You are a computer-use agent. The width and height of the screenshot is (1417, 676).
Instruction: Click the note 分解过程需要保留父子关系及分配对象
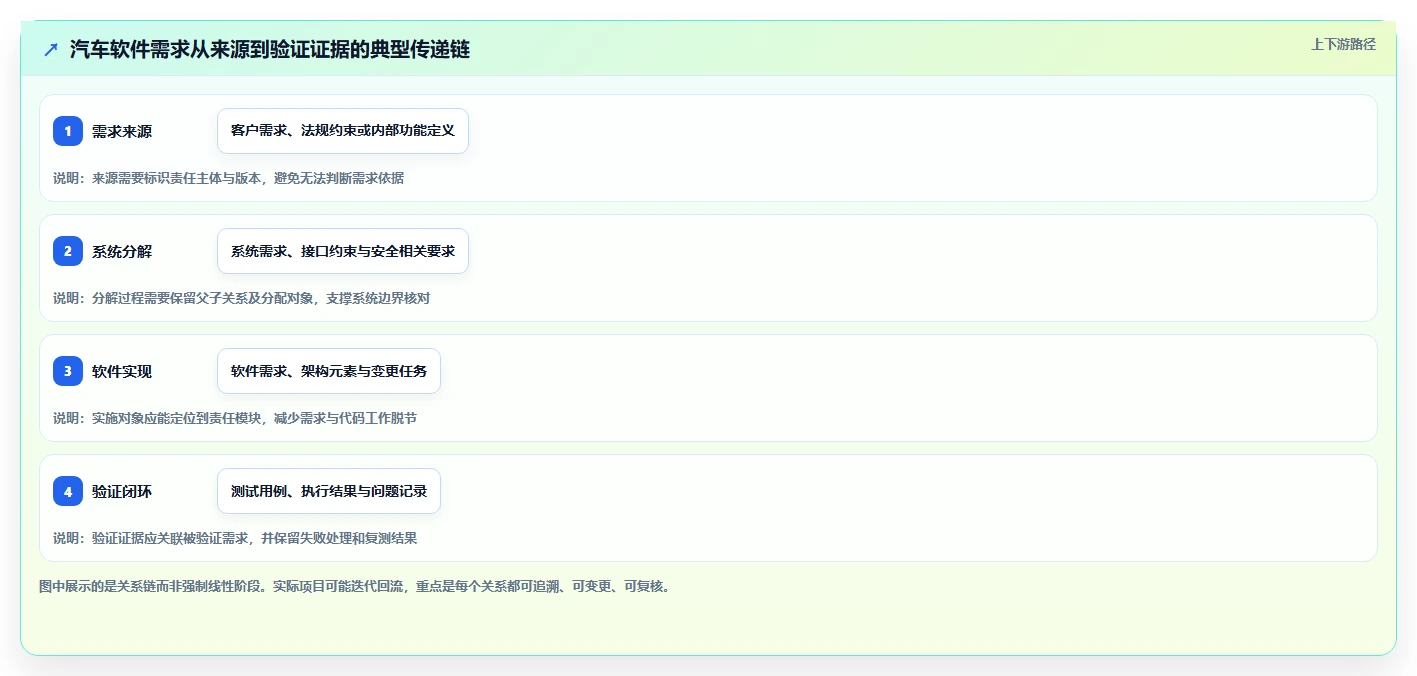tap(204, 298)
